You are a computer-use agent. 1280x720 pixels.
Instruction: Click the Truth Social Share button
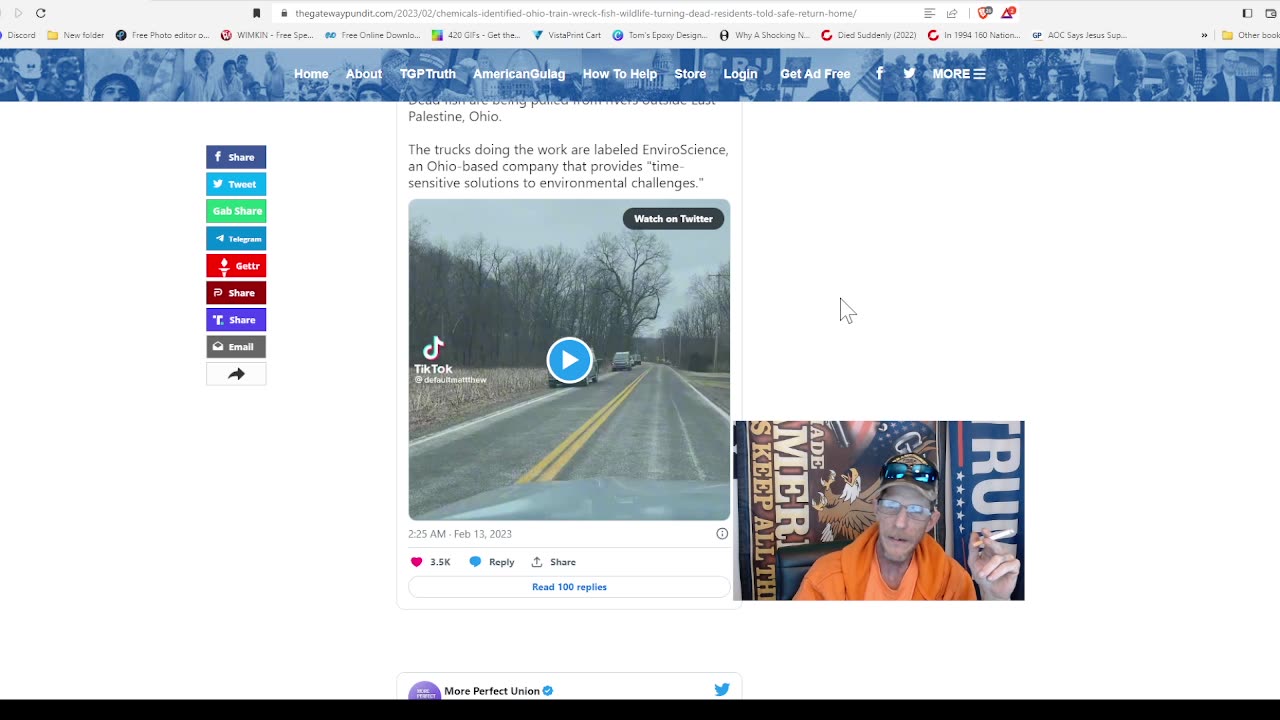pos(236,320)
